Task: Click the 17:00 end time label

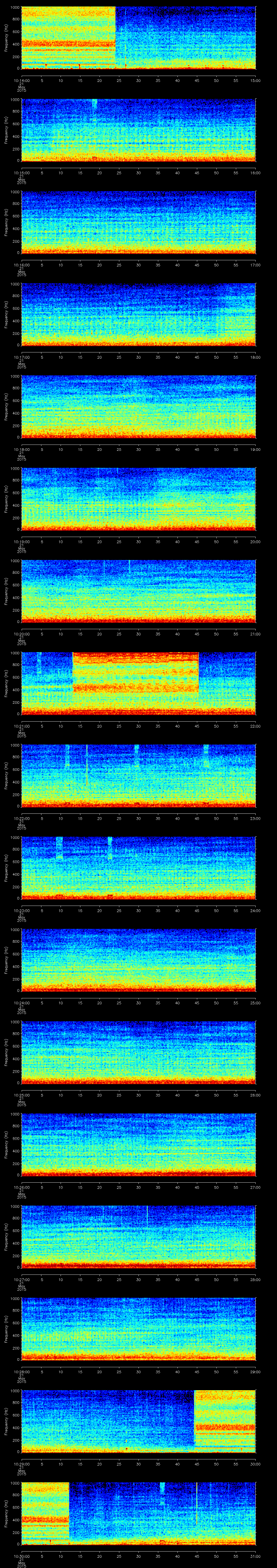Action: (256, 265)
